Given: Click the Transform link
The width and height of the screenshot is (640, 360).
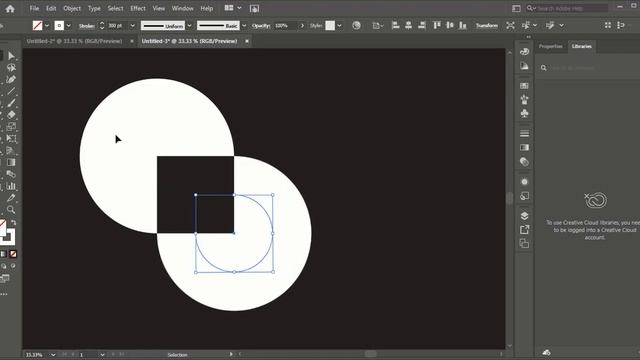Looking at the screenshot, I should point(487,26).
